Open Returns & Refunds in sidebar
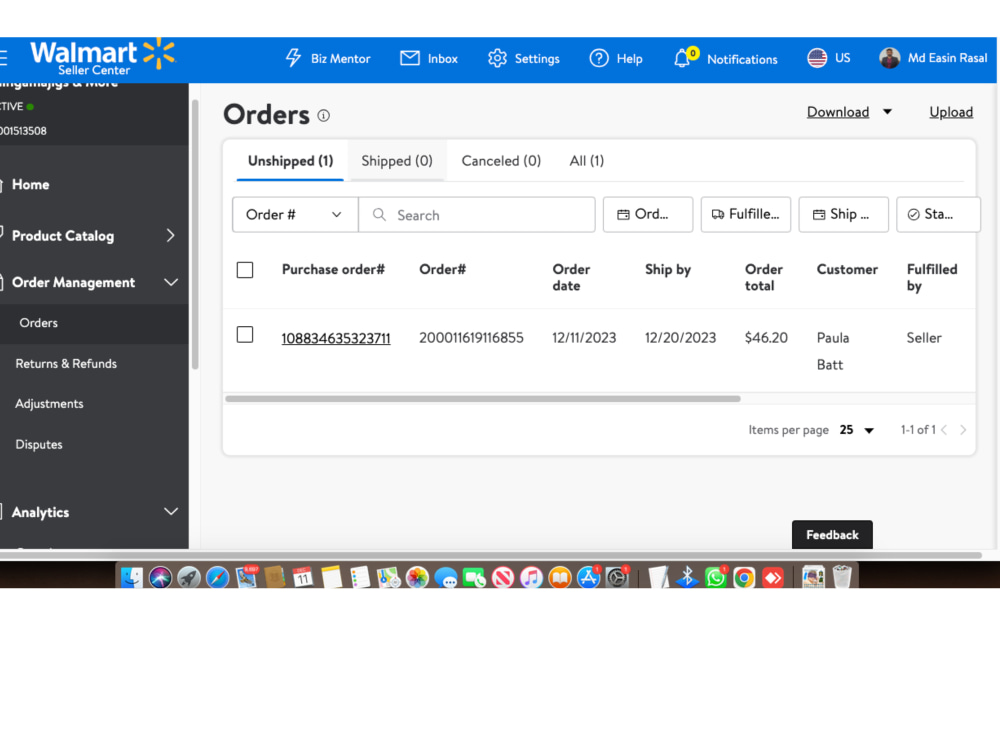This screenshot has height=750, width=1000. click(x=66, y=364)
